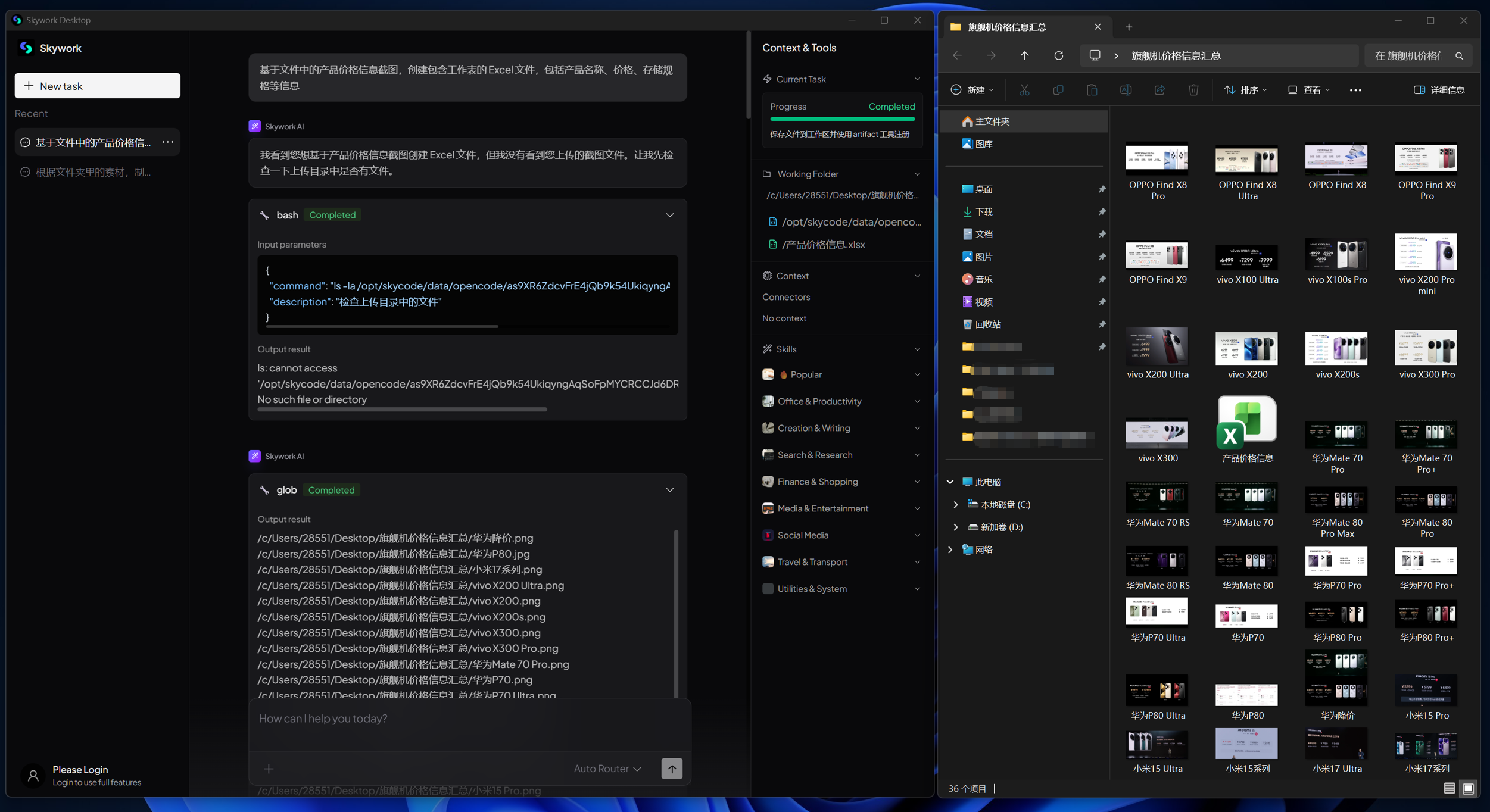Open the 产品价格信息.xlsx file link
The height and width of the screenshot is (812, 1490).
pyautogui.click(x=822, y=245)
